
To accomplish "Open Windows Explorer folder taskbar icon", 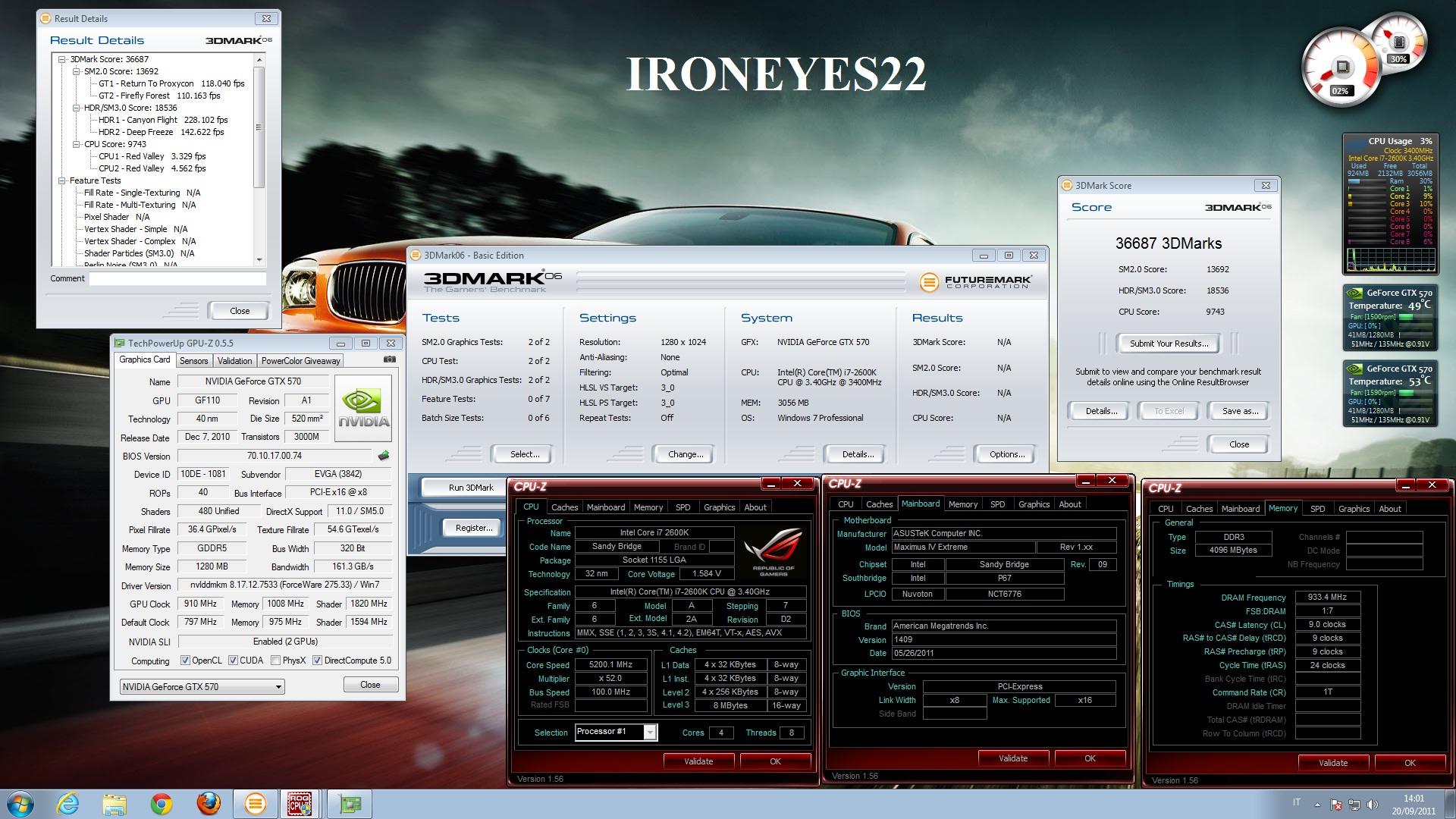I will (x=115, y=804).
